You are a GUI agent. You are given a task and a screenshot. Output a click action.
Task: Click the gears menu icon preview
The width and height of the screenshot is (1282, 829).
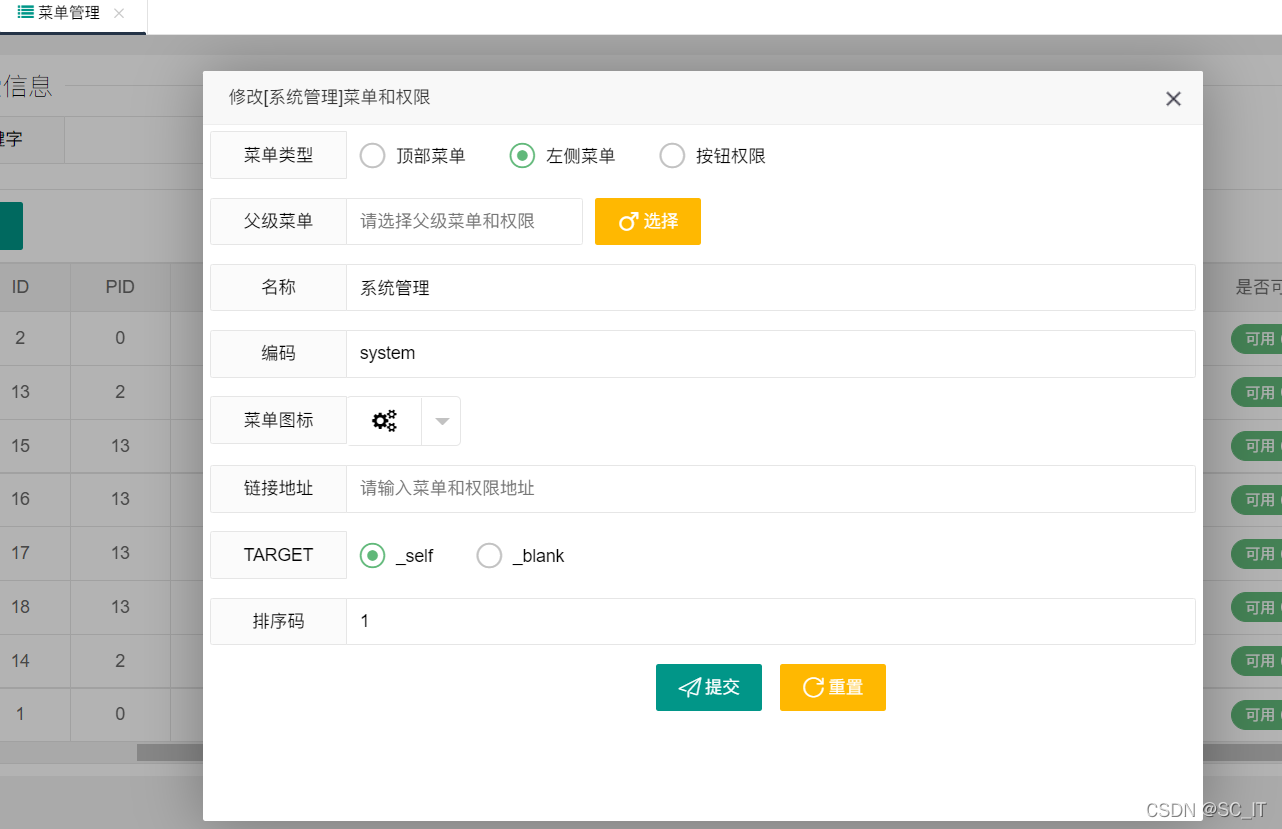(x=384, y=421)
